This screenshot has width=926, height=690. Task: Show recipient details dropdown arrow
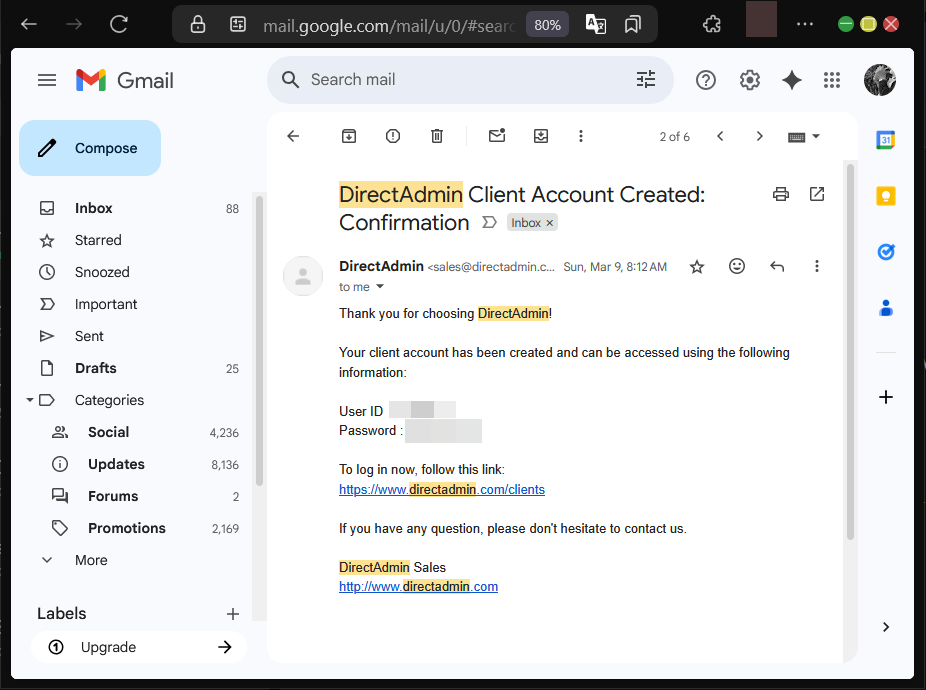click(x=380, y=287)
